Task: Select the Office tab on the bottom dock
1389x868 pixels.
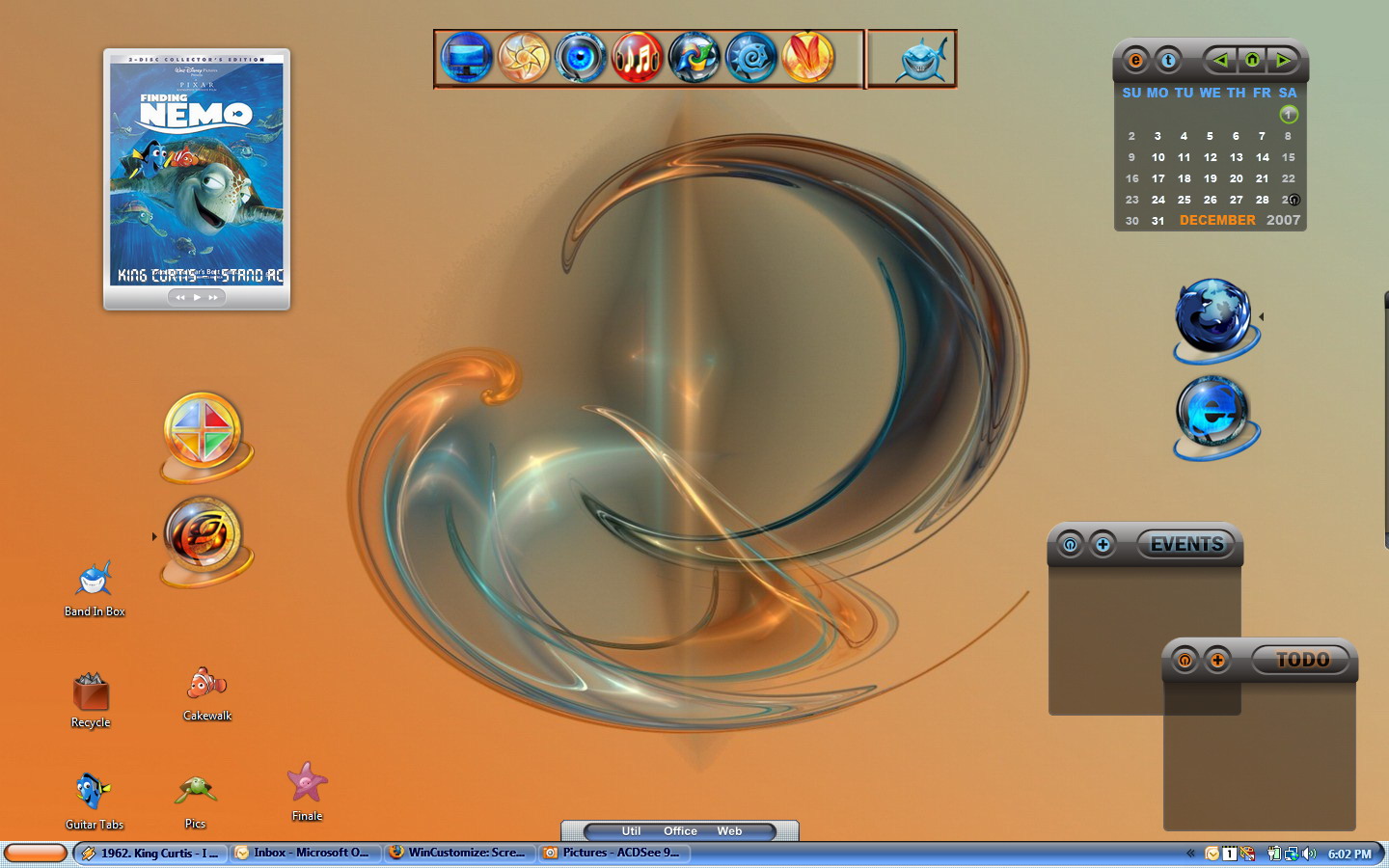Action: (x=680, y=831)
